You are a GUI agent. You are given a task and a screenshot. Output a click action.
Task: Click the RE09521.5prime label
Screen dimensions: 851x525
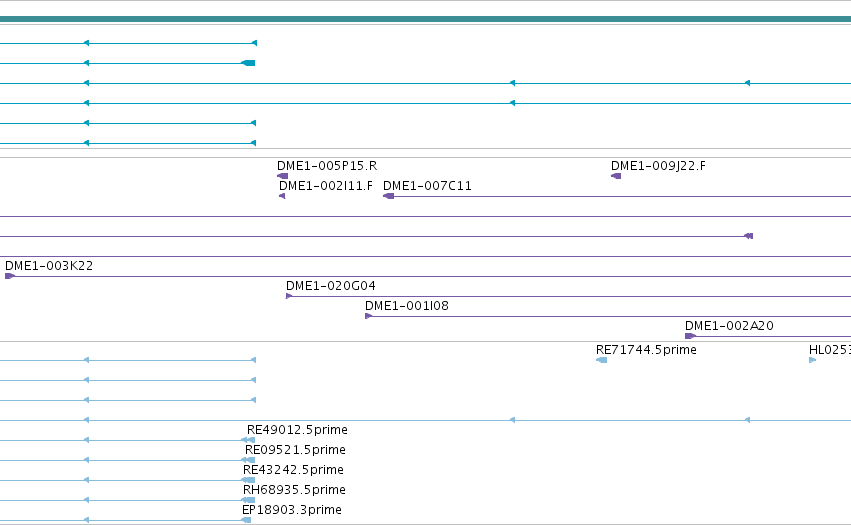pyautogui.click(x=295, y=450)
